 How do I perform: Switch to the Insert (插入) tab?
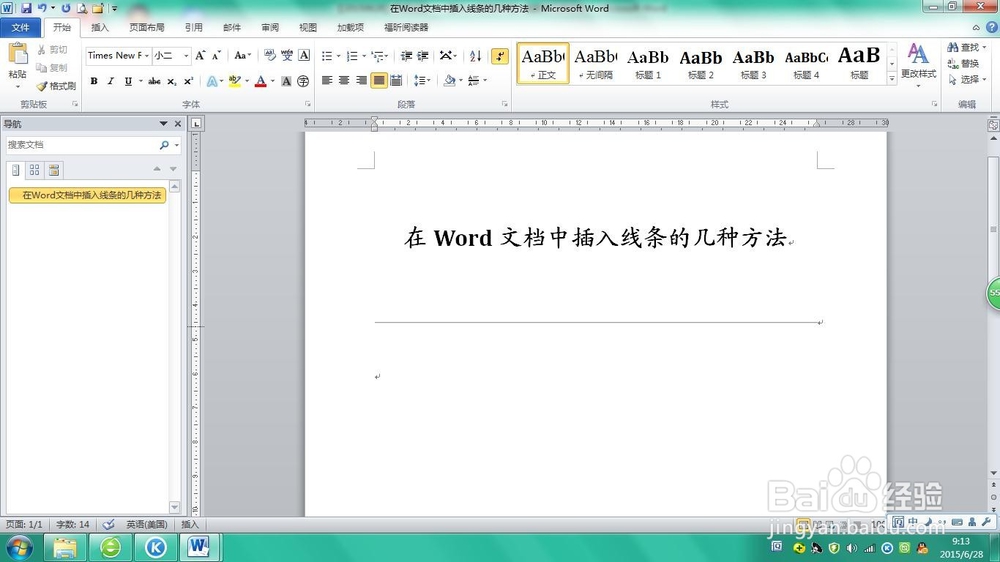click(99, 27)
